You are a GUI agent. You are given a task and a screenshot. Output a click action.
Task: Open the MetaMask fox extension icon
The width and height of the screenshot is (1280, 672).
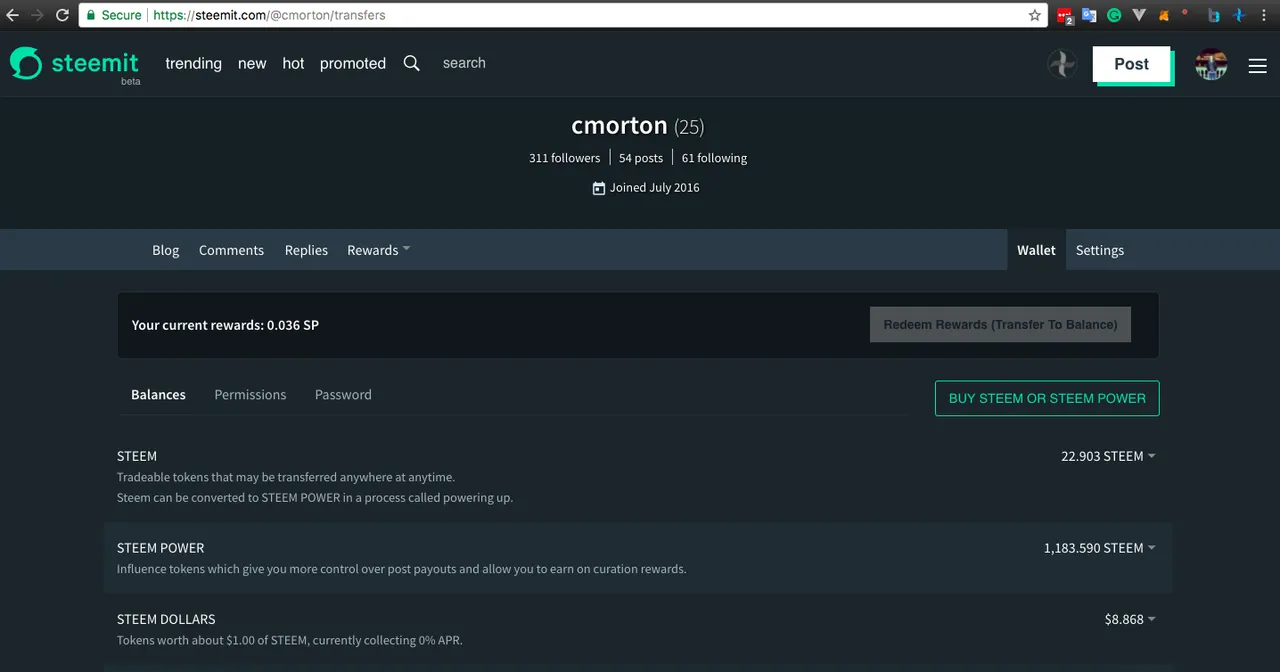[1162, 15]
